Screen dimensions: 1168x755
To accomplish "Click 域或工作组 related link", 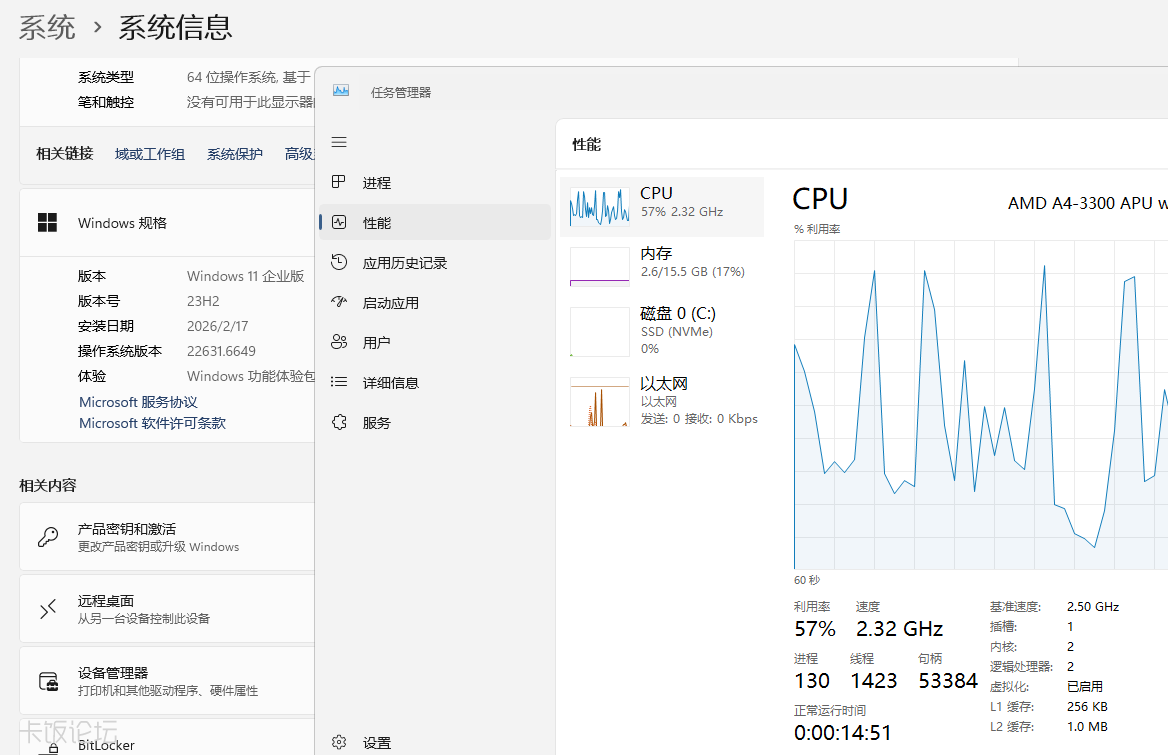I will [150, 154].
